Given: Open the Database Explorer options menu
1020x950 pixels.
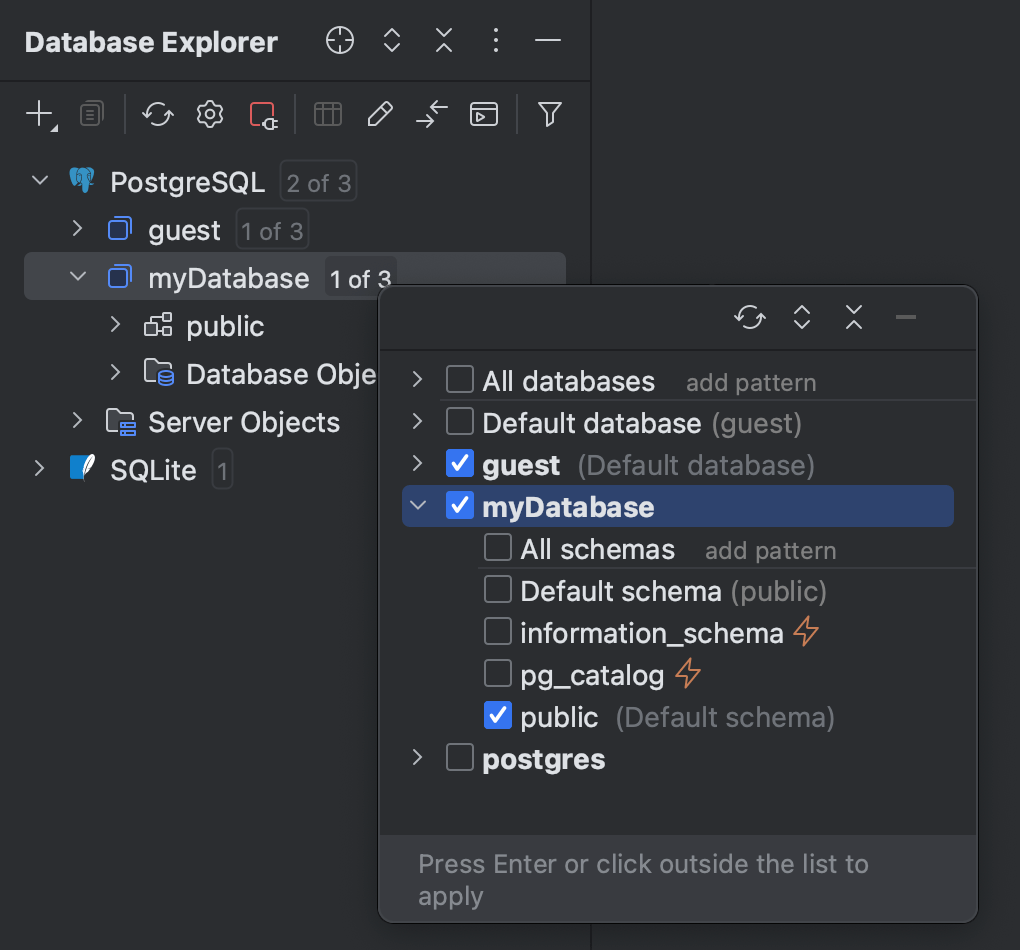Looking at the screenshot, I should [x=495, y=41].
